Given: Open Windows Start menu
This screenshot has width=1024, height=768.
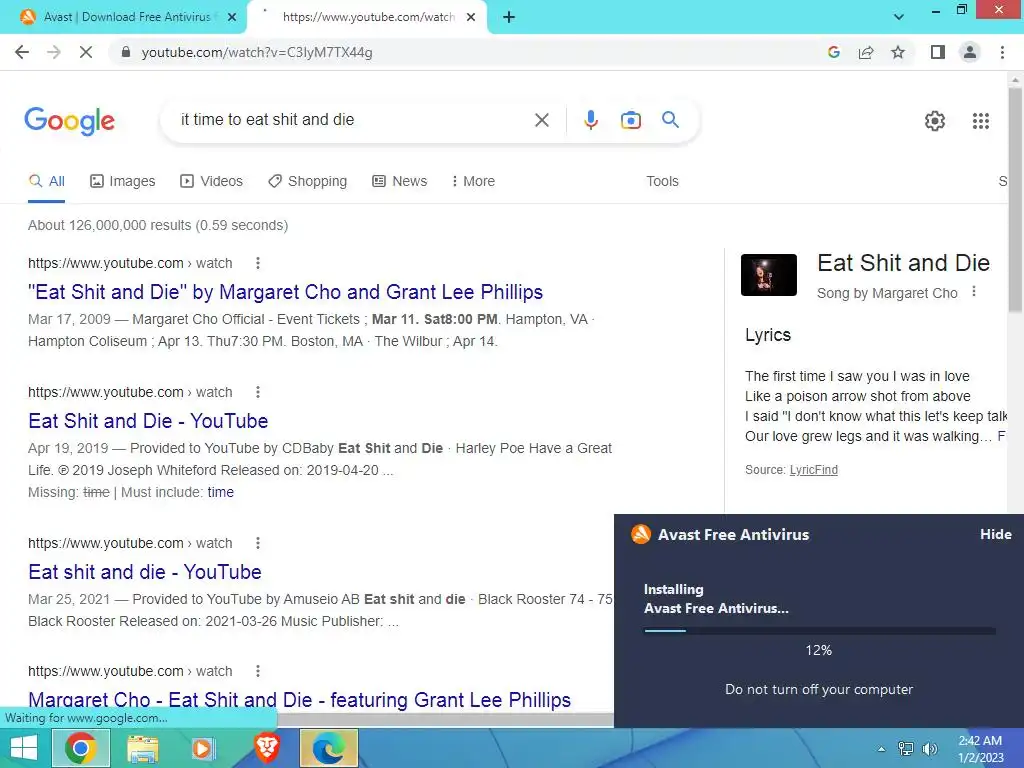Looking at the screenshot, I should 24,748.
